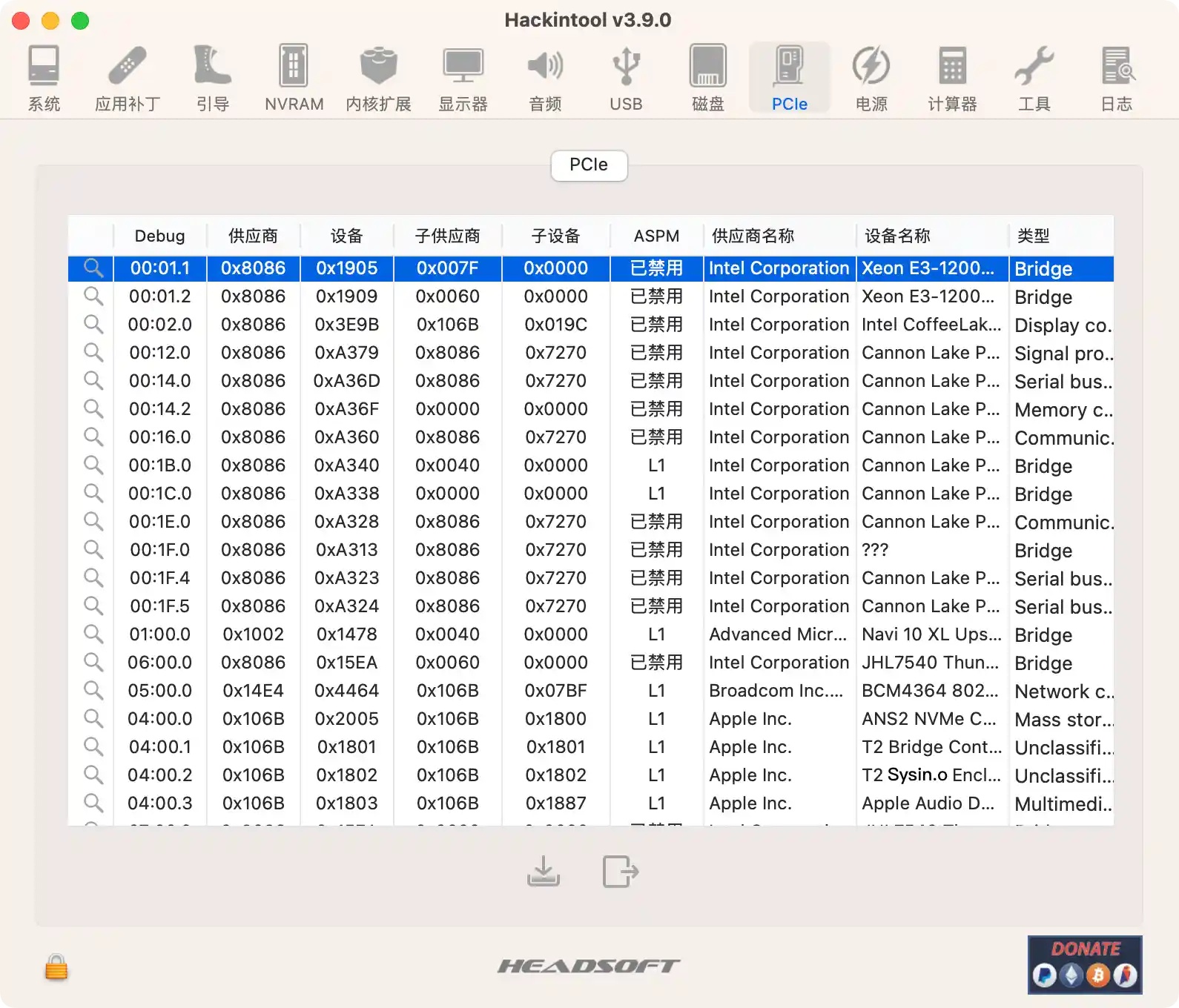Click the T2 Bridge Cont... device cell

click(x=931, y=746)
